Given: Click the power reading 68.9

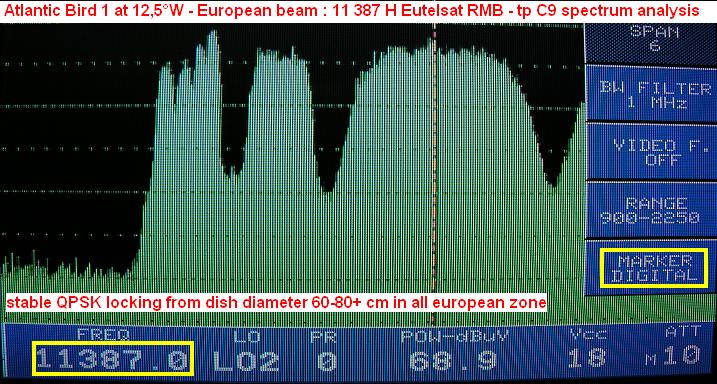Looking at the screenshot, I should coord(453,361).
